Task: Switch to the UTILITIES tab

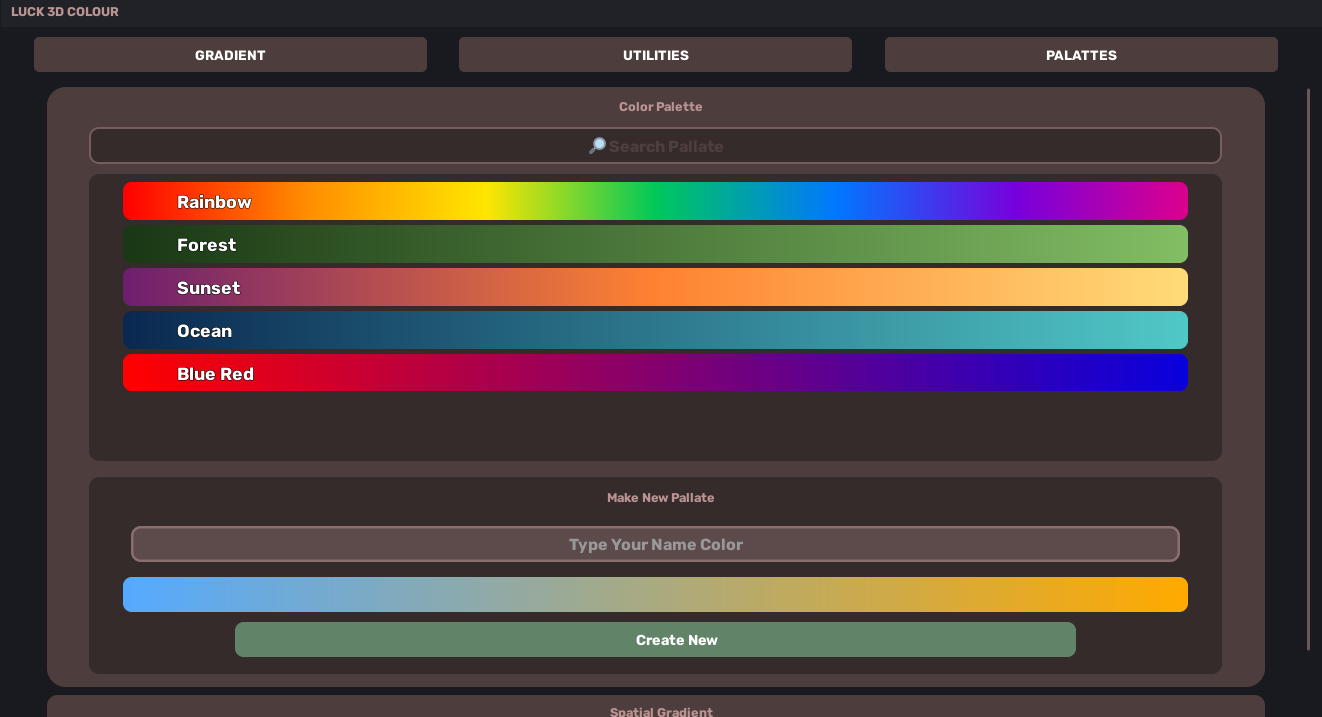Action: point(655,55)
